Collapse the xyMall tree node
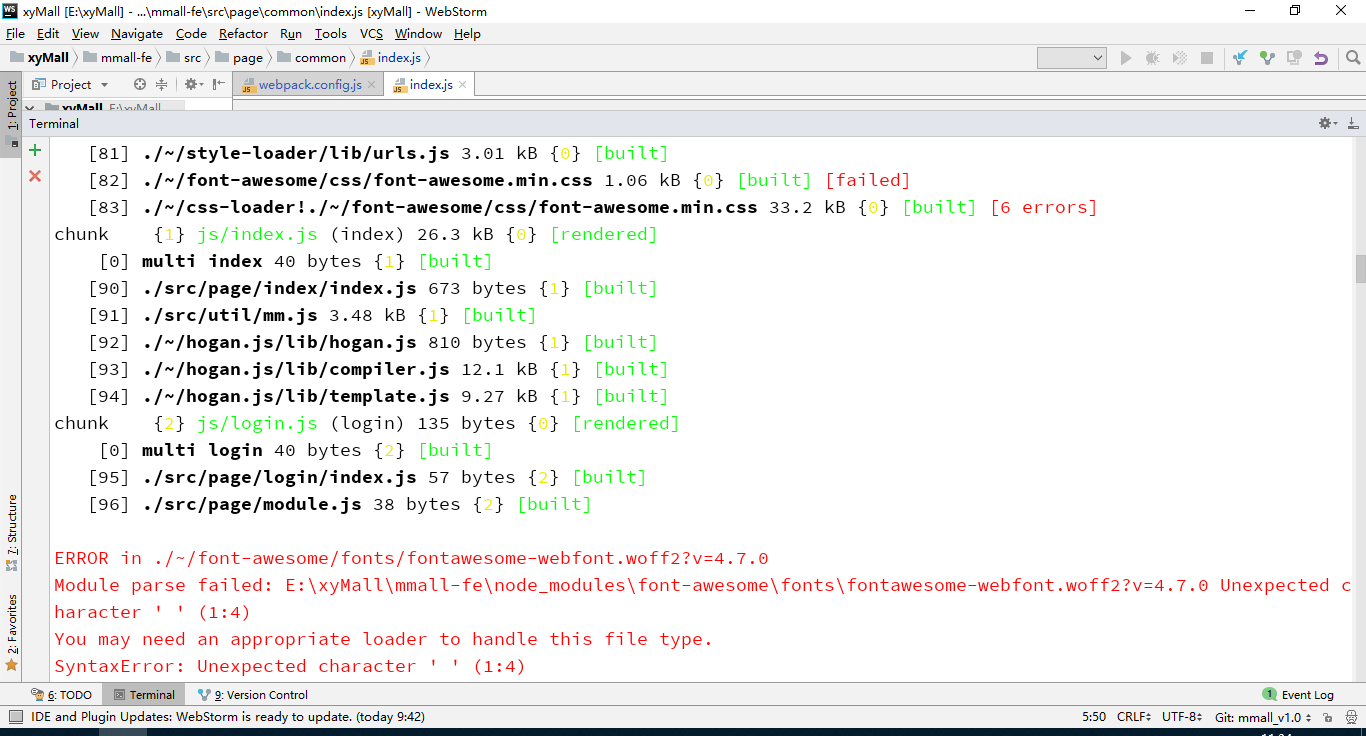 click(29, 107)
